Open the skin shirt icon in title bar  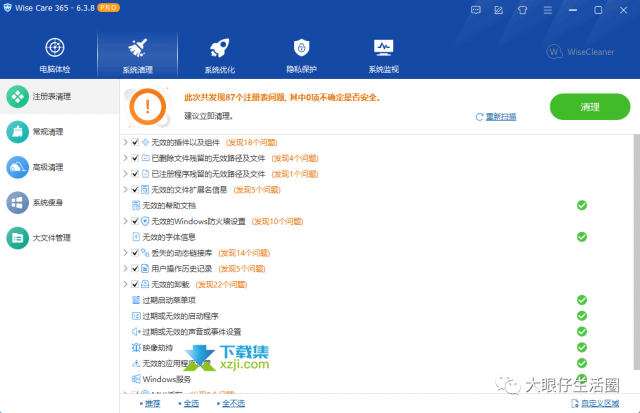pos(522,10)
